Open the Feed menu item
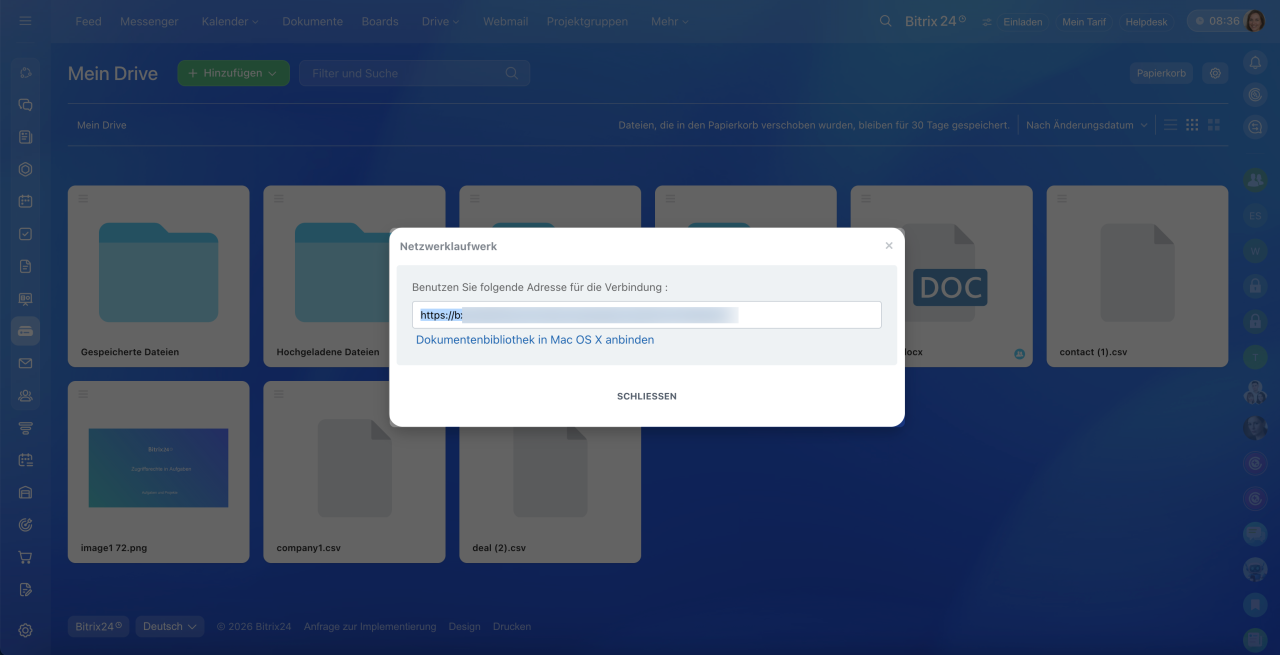The height and width of the screenshot is (655, 1280). coord(88,21)
